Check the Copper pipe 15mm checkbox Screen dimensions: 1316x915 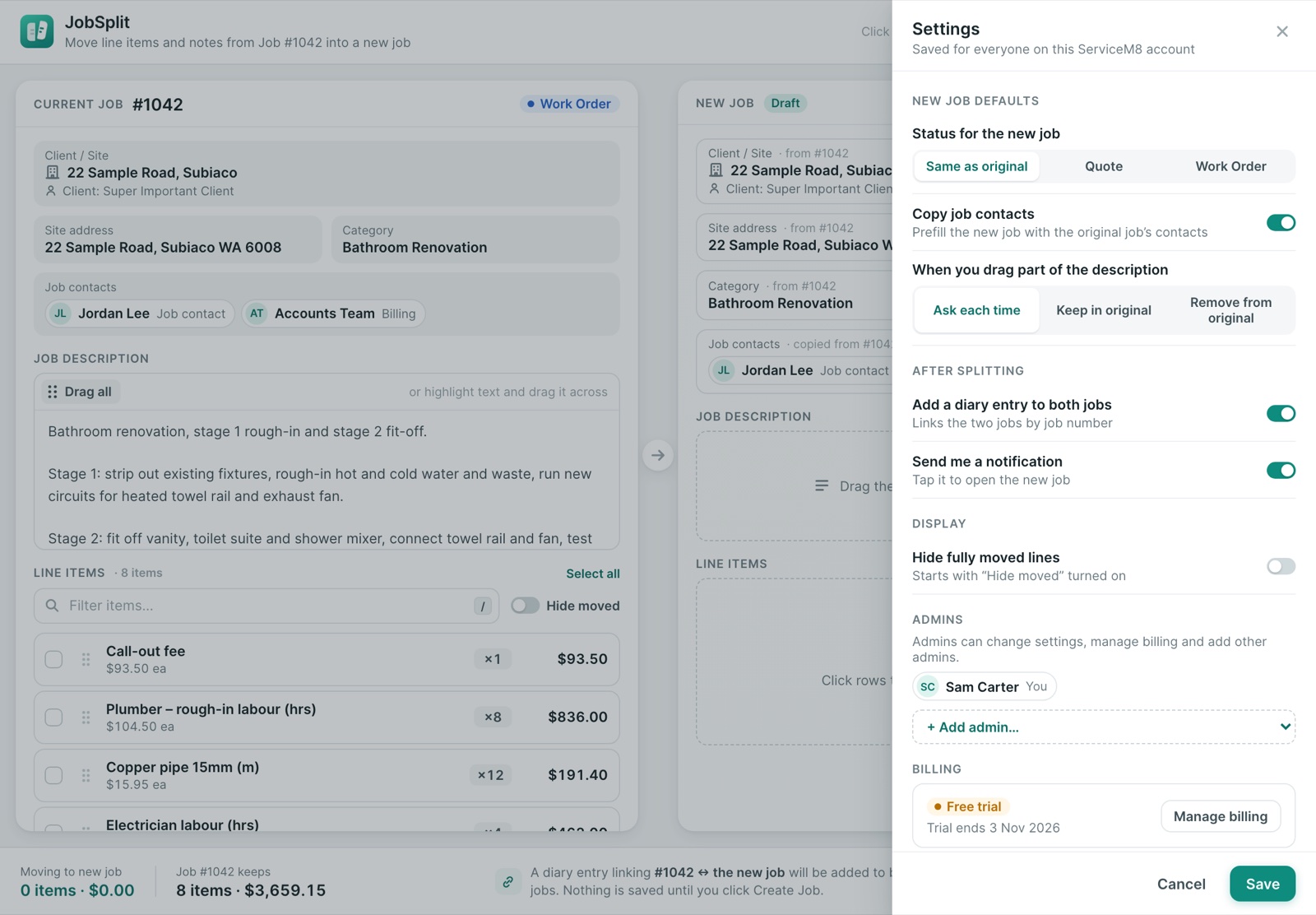53,775
